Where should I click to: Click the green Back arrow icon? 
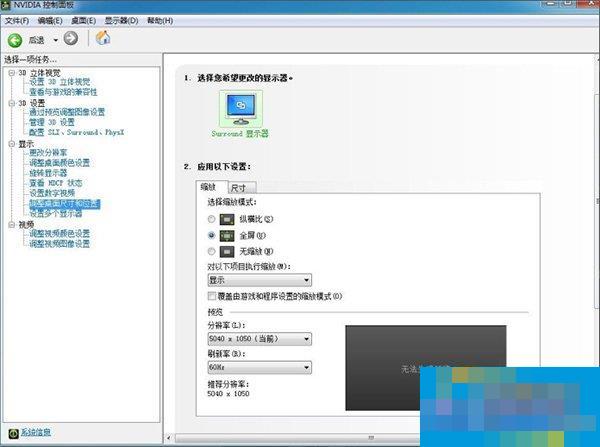pos(15,40)
